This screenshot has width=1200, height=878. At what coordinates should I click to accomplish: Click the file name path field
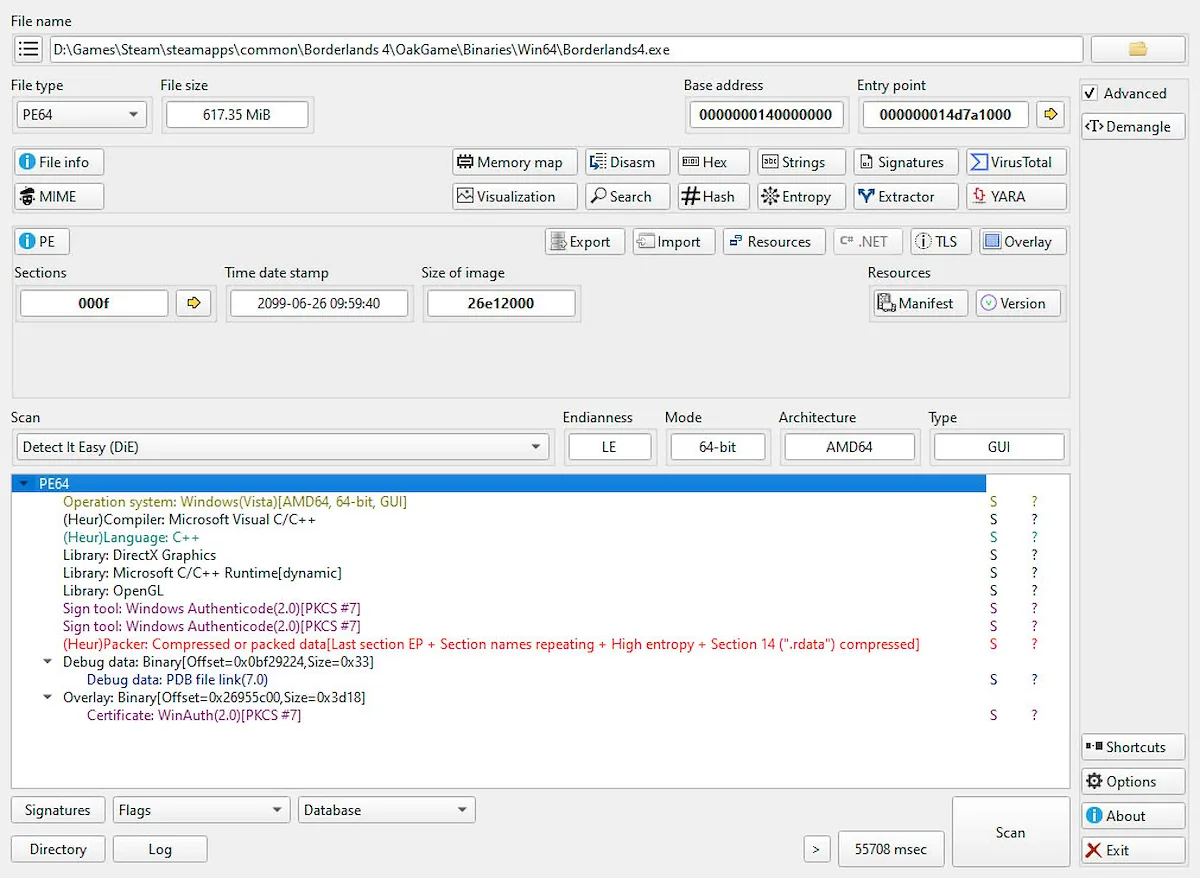(x=566, y=49)
